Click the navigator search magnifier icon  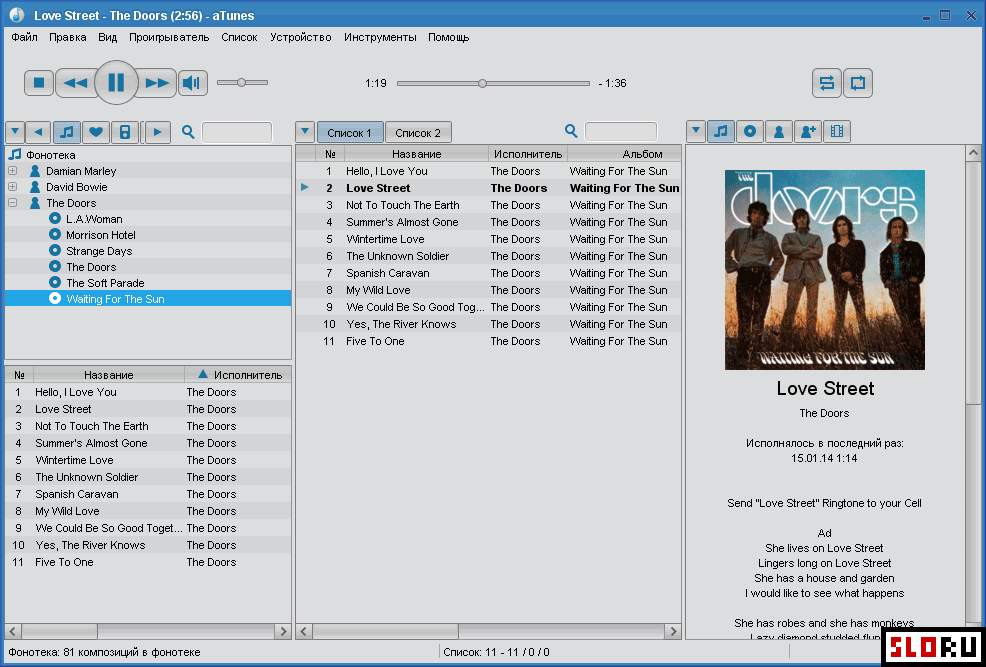(188, 131)
